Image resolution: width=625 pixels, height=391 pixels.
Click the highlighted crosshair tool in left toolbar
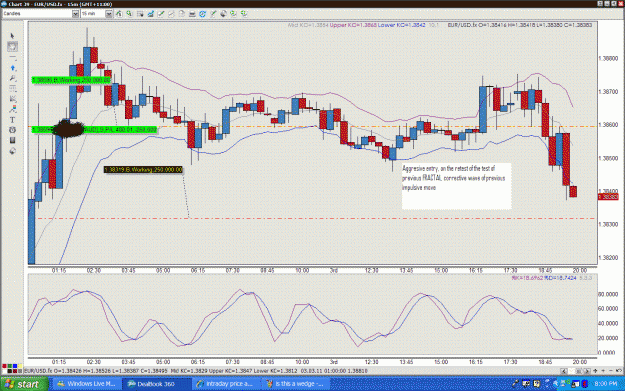point(12,47)
